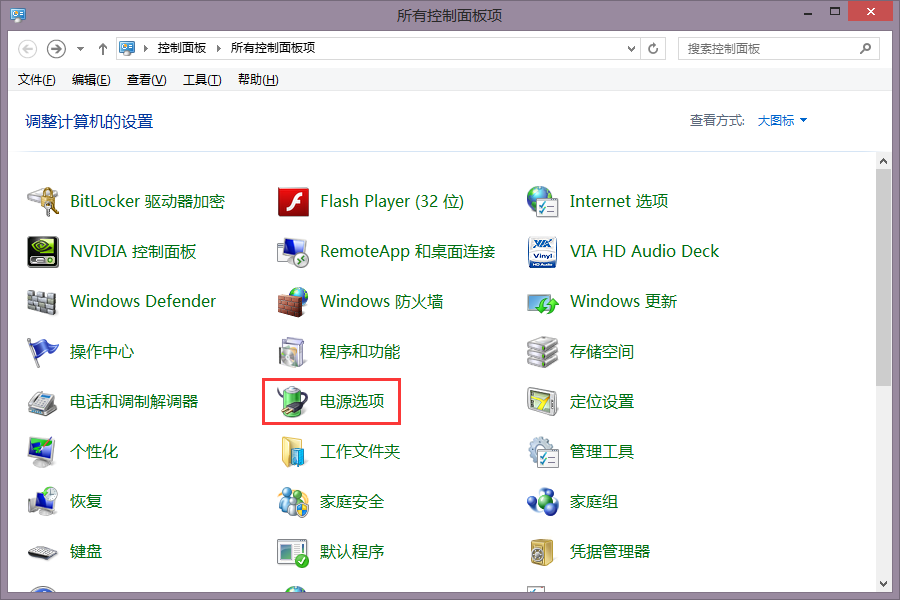The width and height of the screenshot is (900, 600).
Task: Click the Windows 防火墙 brick icon
Action: [x=293, y=301]
